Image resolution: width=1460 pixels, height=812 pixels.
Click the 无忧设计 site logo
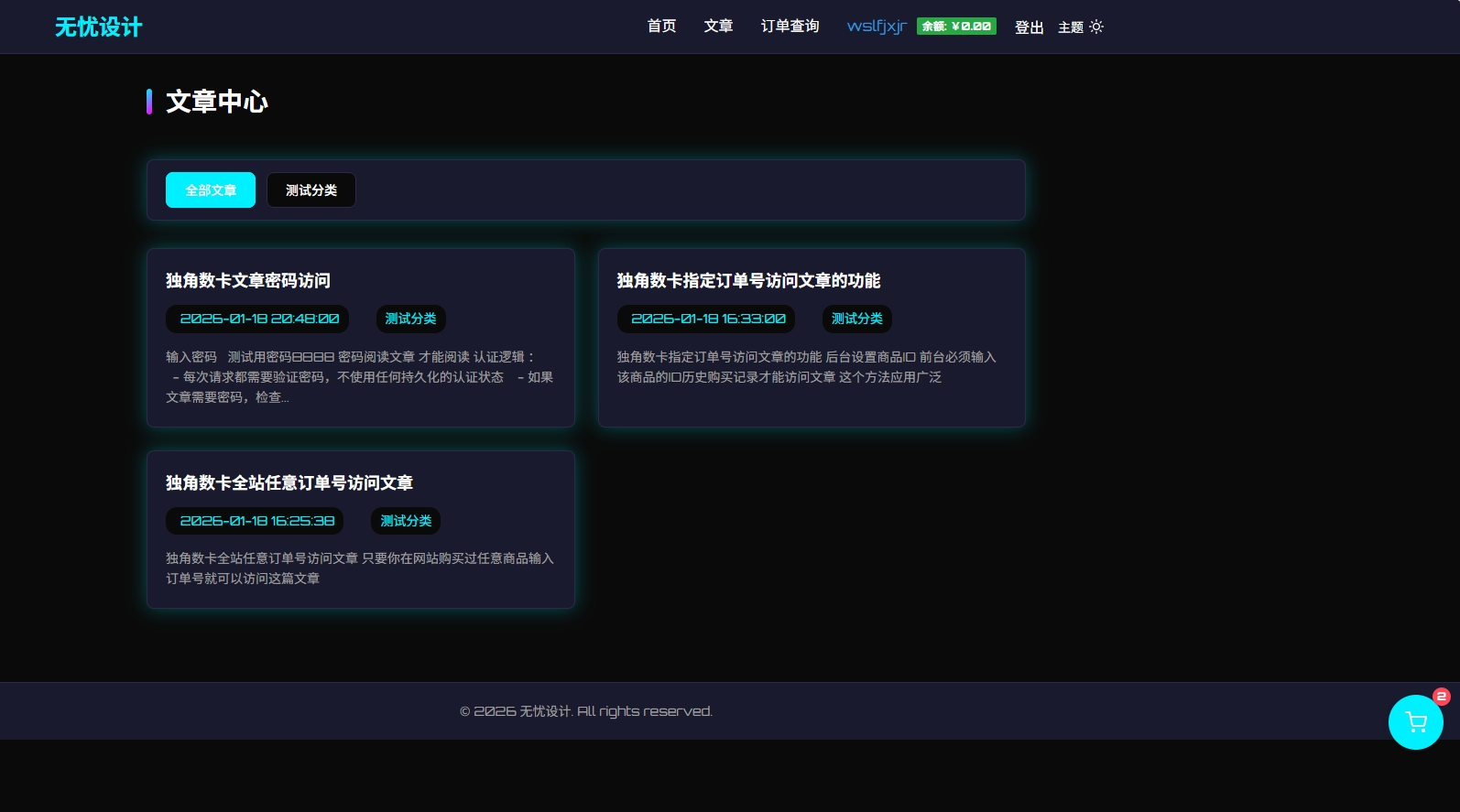click(x=99, y=27)
